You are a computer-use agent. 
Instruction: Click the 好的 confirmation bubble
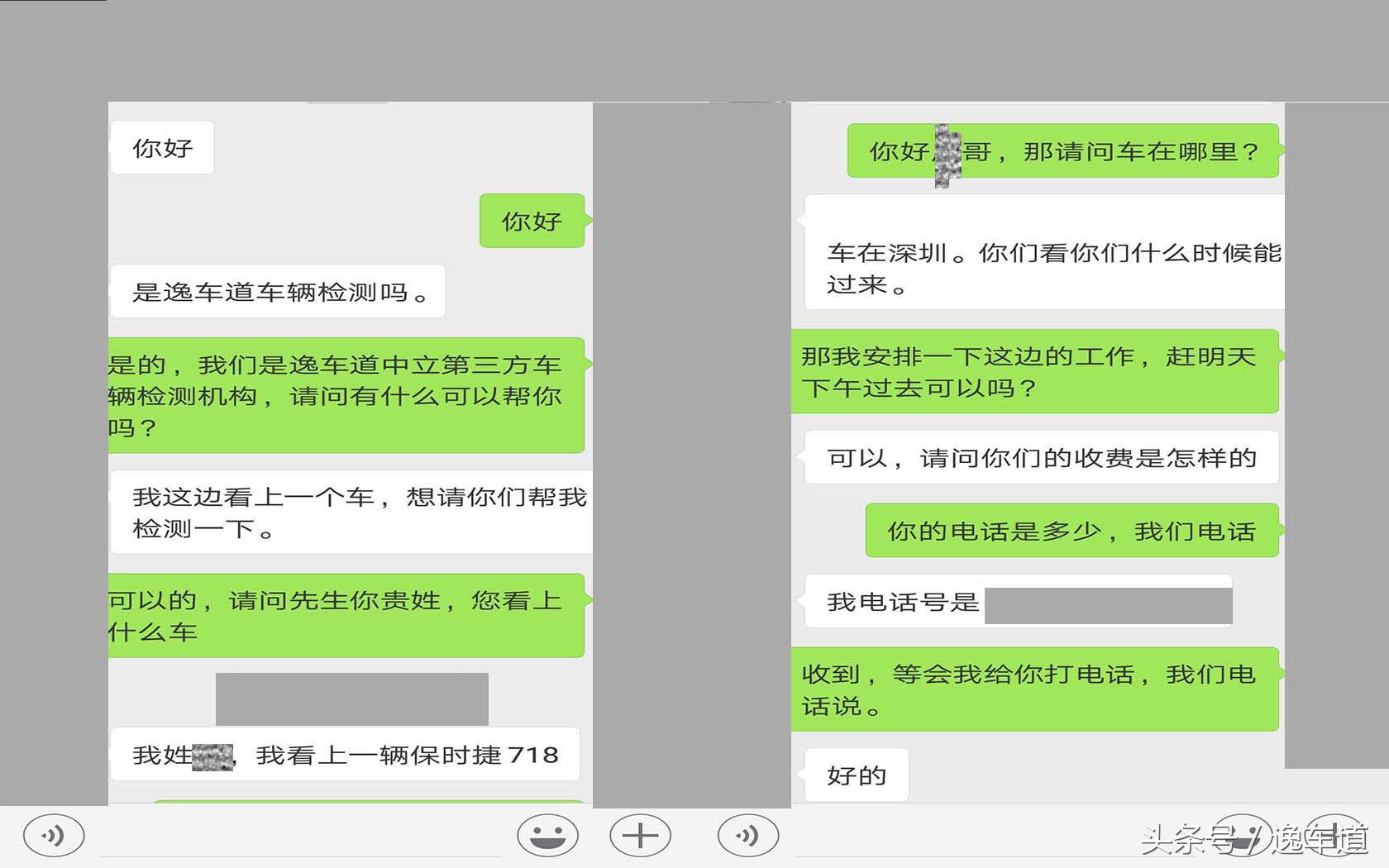tap(856, 775)
